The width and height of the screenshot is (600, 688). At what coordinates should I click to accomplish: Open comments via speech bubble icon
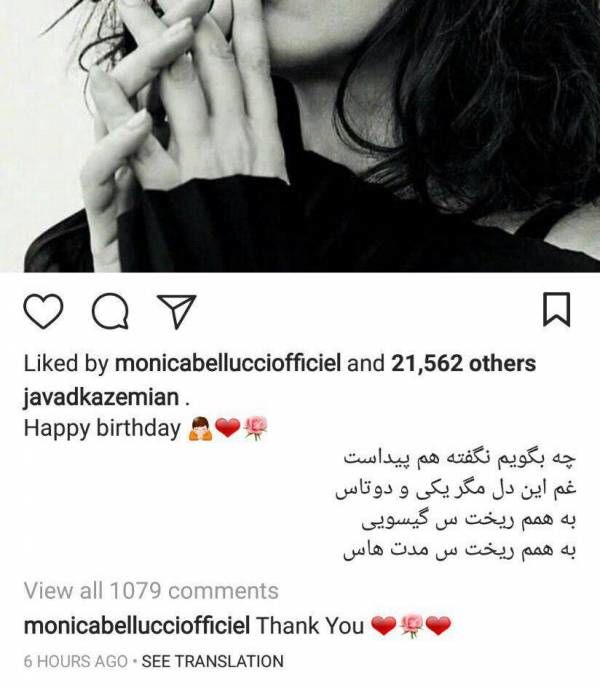(111, 311)
